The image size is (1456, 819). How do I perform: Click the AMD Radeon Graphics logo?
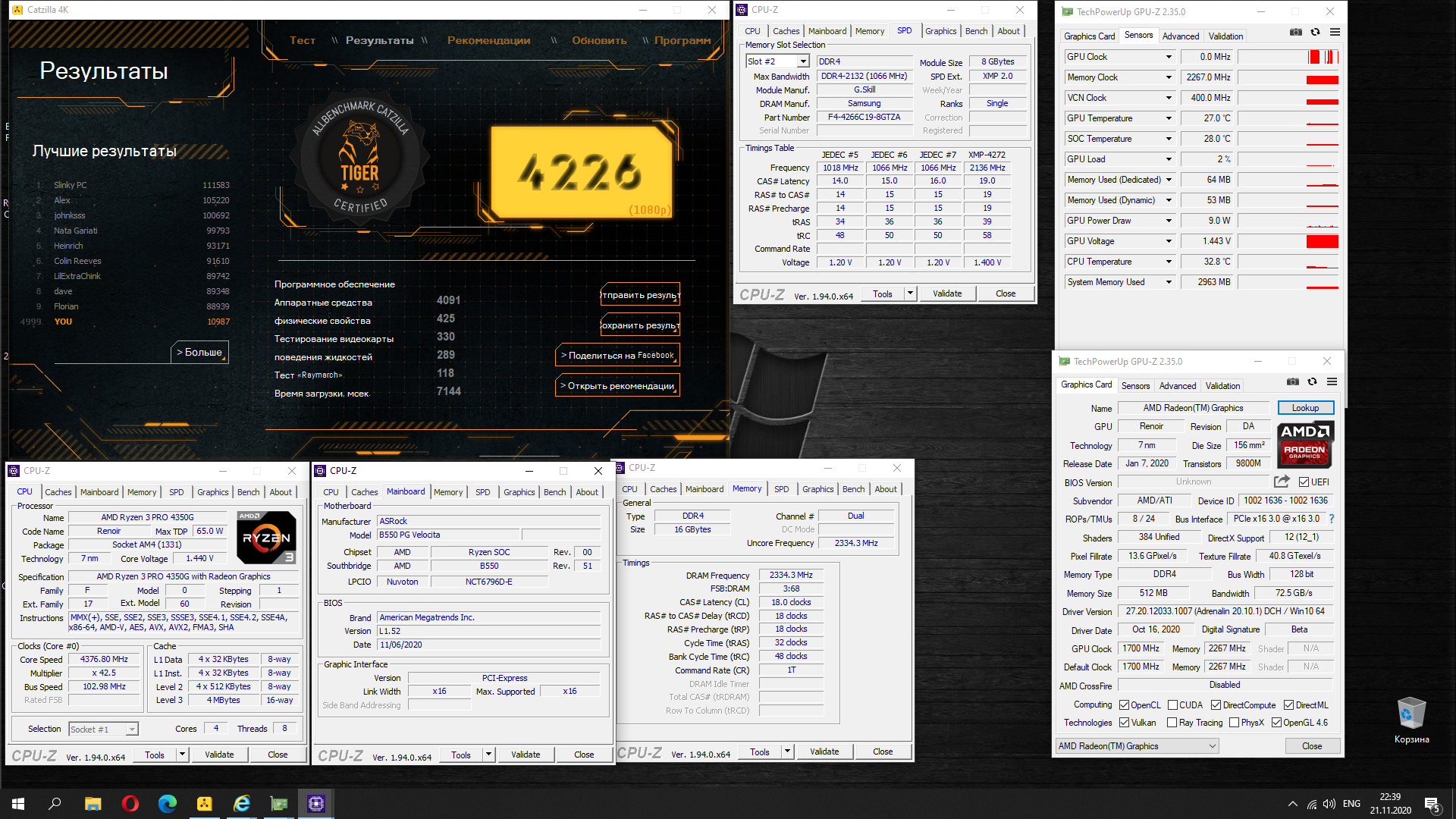point(1304,444)
